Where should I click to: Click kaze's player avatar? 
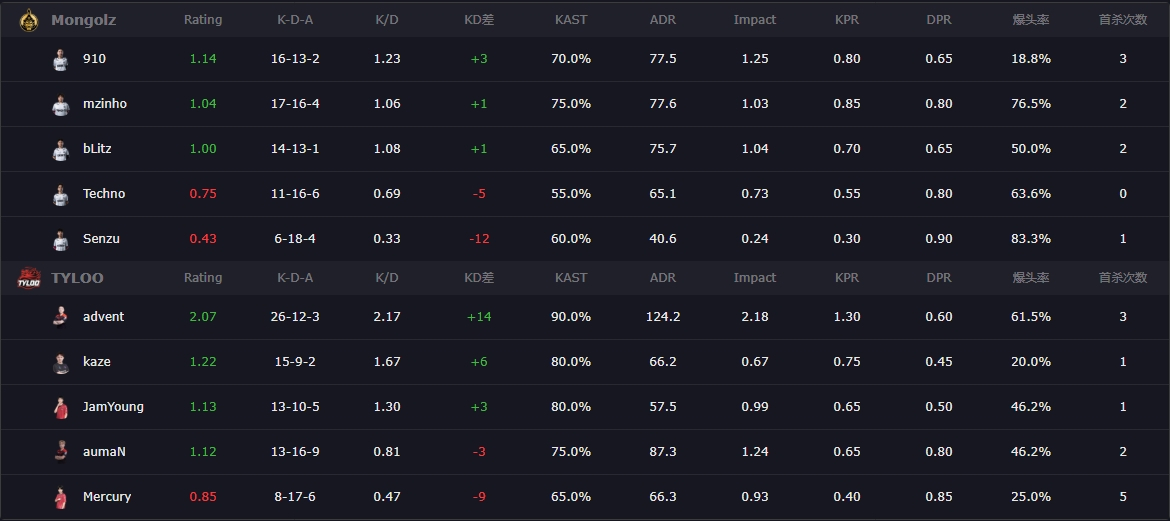(x=60, y=362)
